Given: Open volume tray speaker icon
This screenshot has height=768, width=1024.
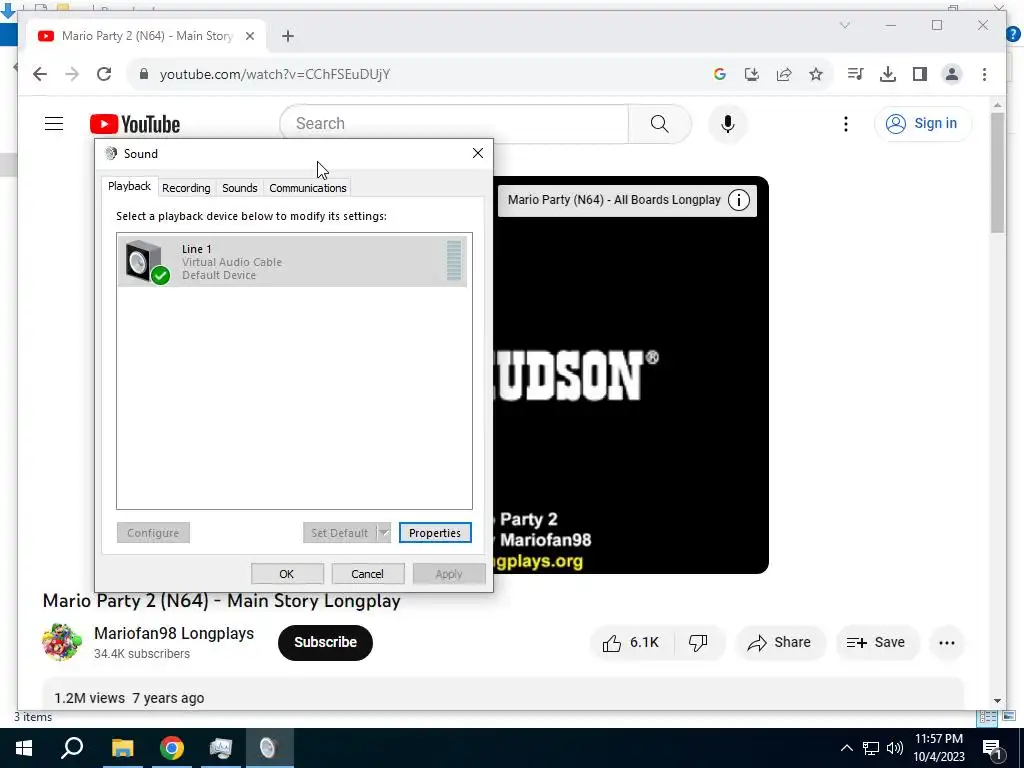Looking at the screenshot, I should pyautogui.click(x=895, y=748).
